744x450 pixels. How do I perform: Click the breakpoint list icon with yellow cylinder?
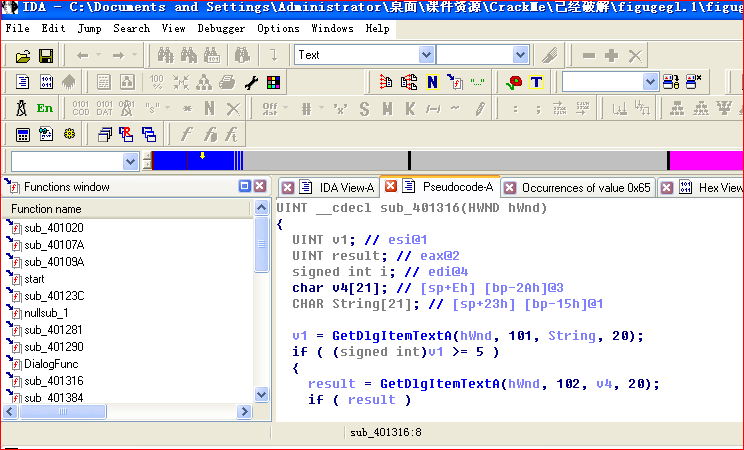(x=671, y=82)
